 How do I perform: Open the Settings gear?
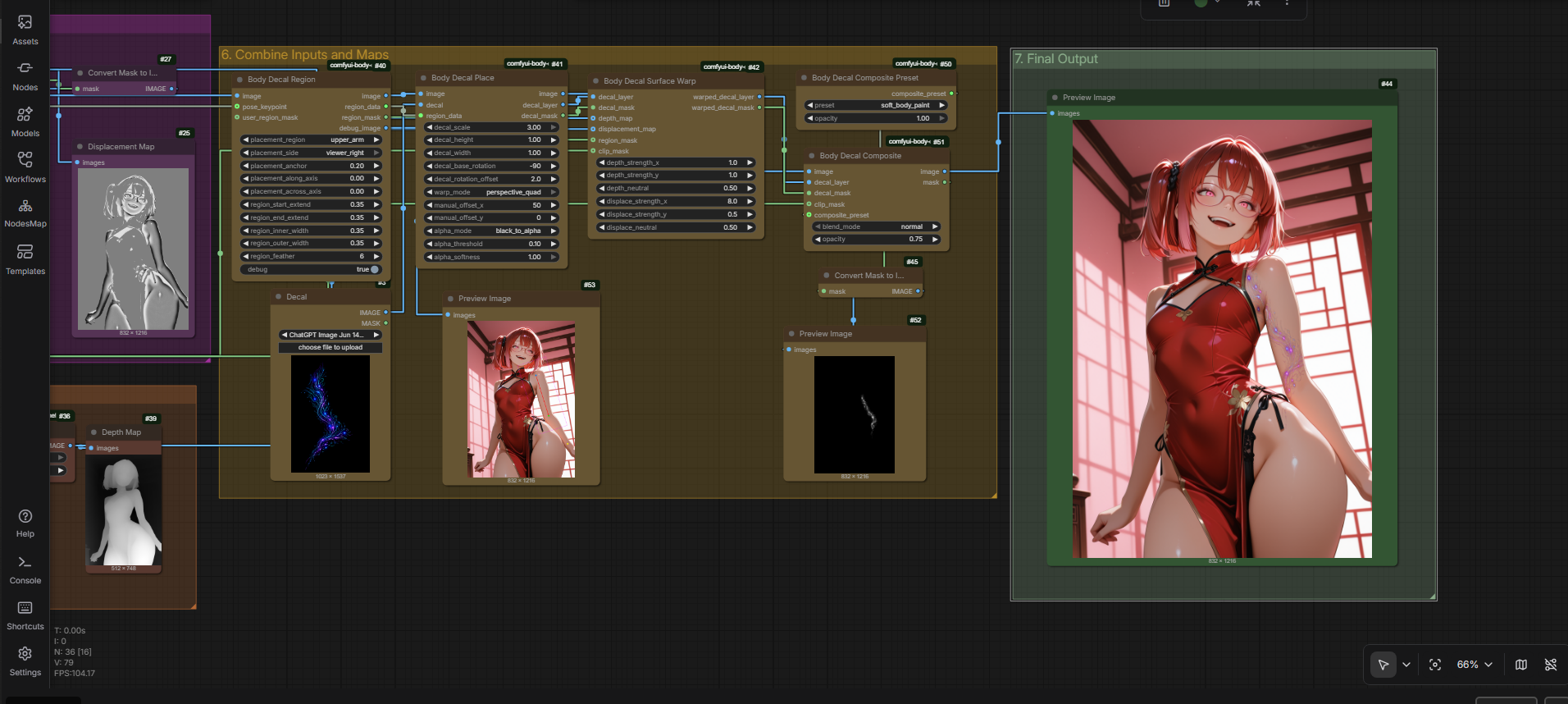pyautogui.click(x=25, y=661)
